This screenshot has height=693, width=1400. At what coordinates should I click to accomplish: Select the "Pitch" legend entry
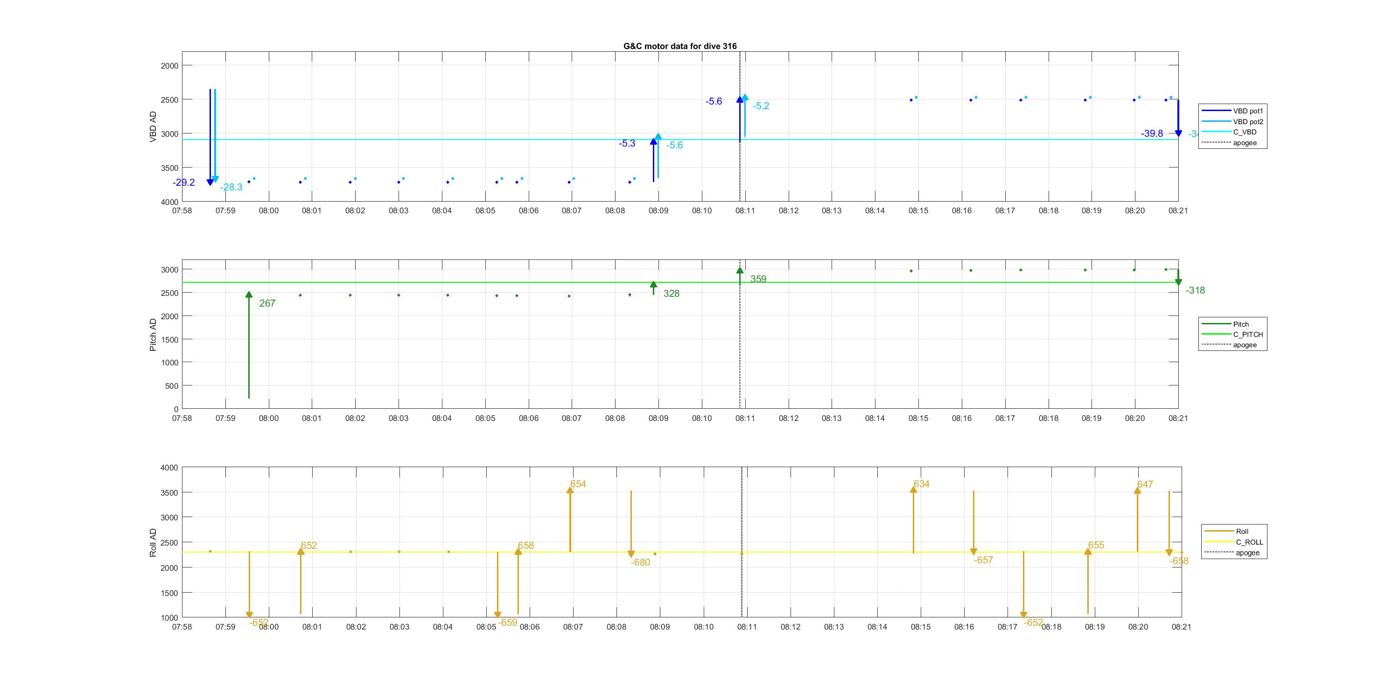[1226, 324]
